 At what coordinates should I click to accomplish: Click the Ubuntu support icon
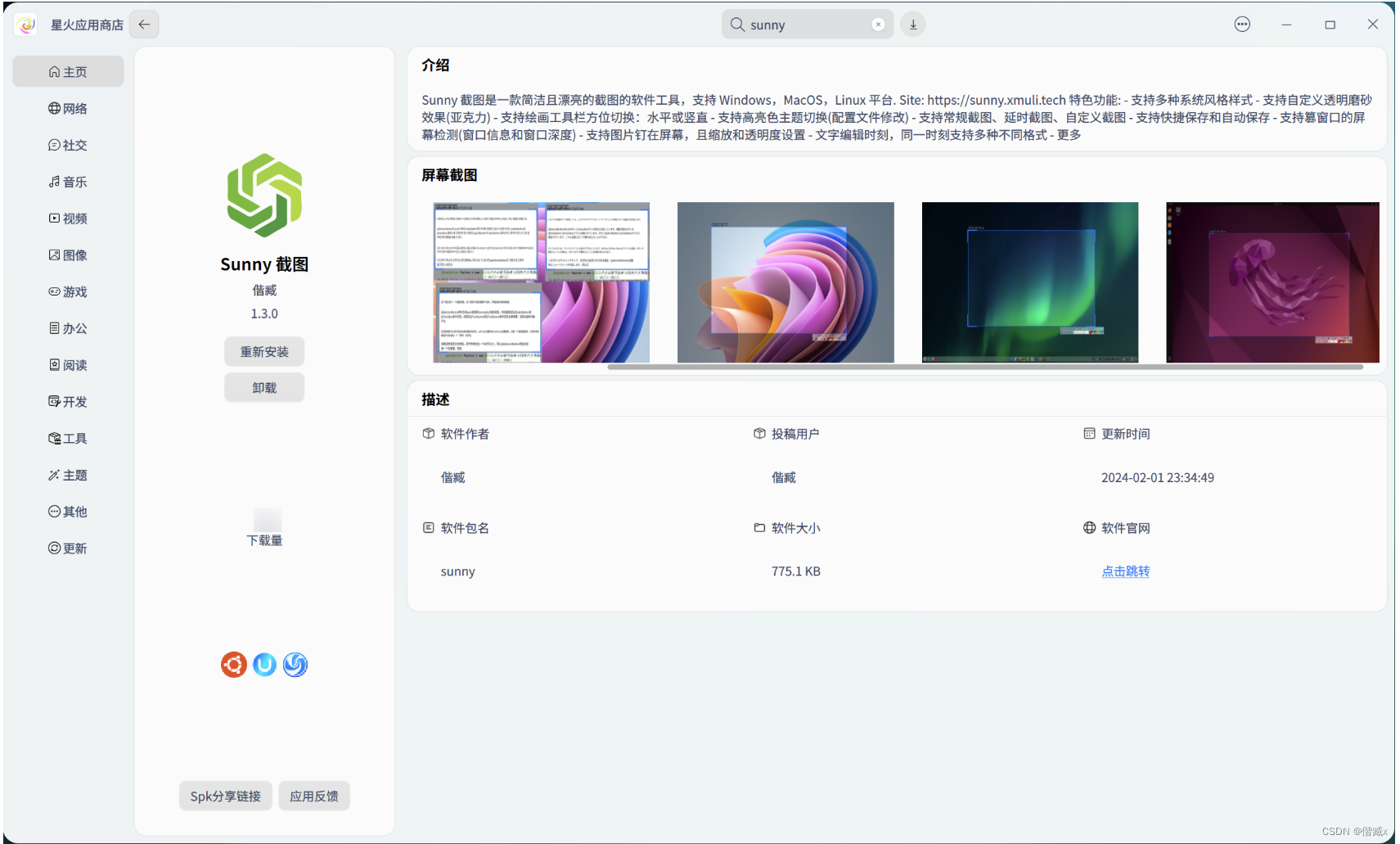234,665
